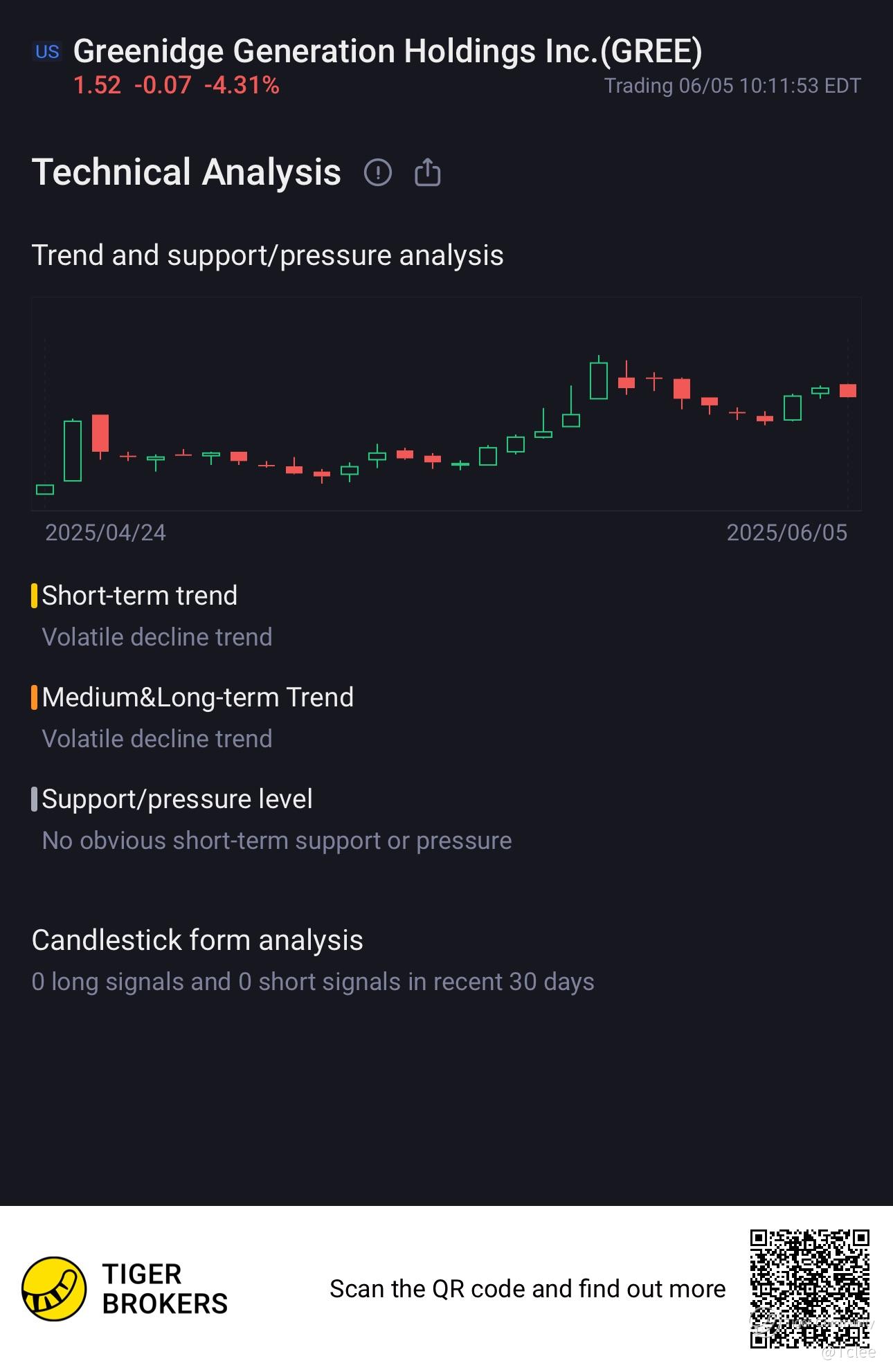893x1372 pixels.
Task: Click the Tiger Brokers round logo
Action: pyautogui.click(x=54, y=1288)
